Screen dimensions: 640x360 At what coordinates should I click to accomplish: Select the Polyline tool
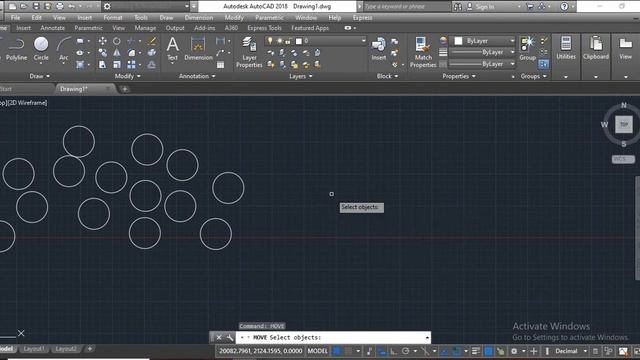point(16,49)
